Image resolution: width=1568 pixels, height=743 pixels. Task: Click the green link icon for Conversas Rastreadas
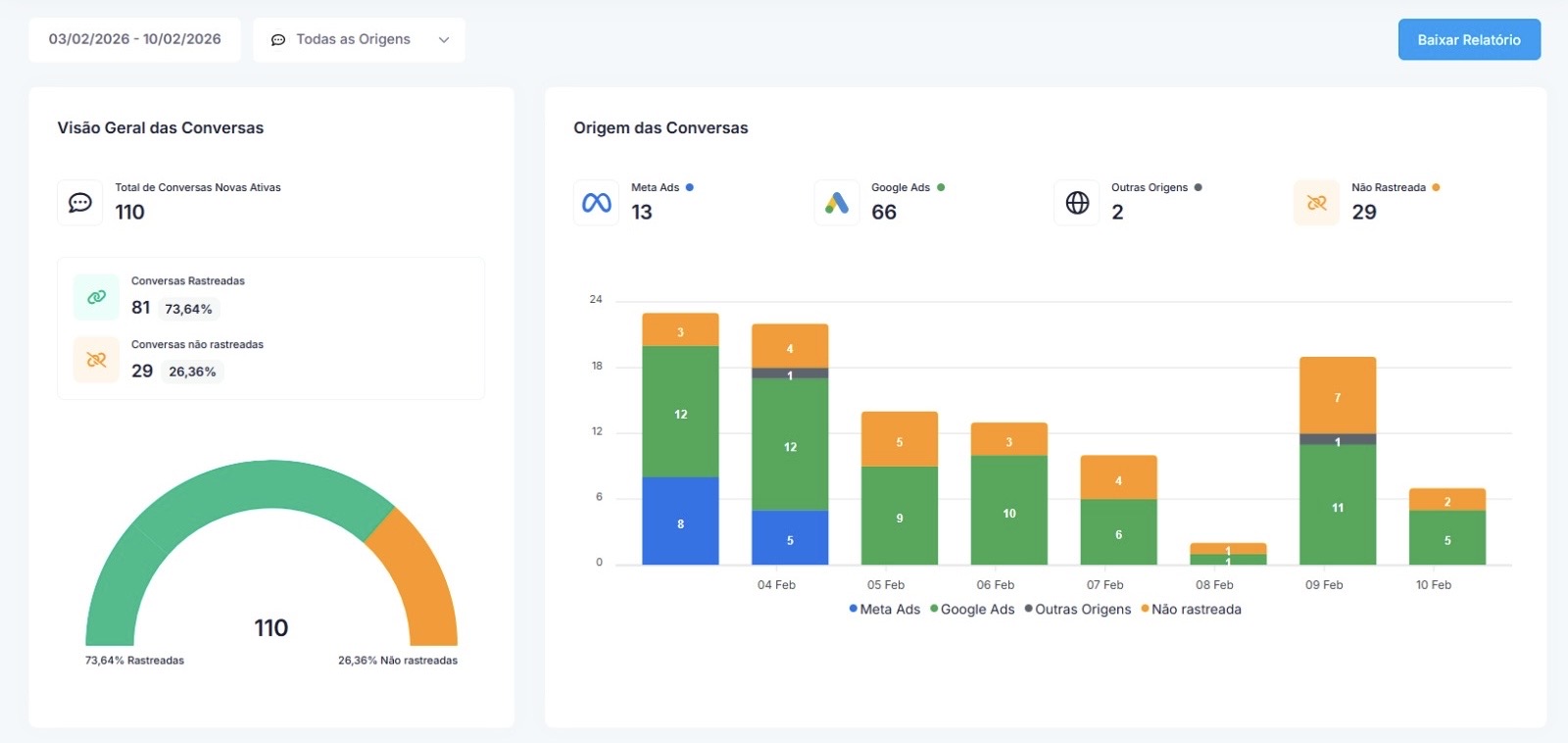click(96, 297)
